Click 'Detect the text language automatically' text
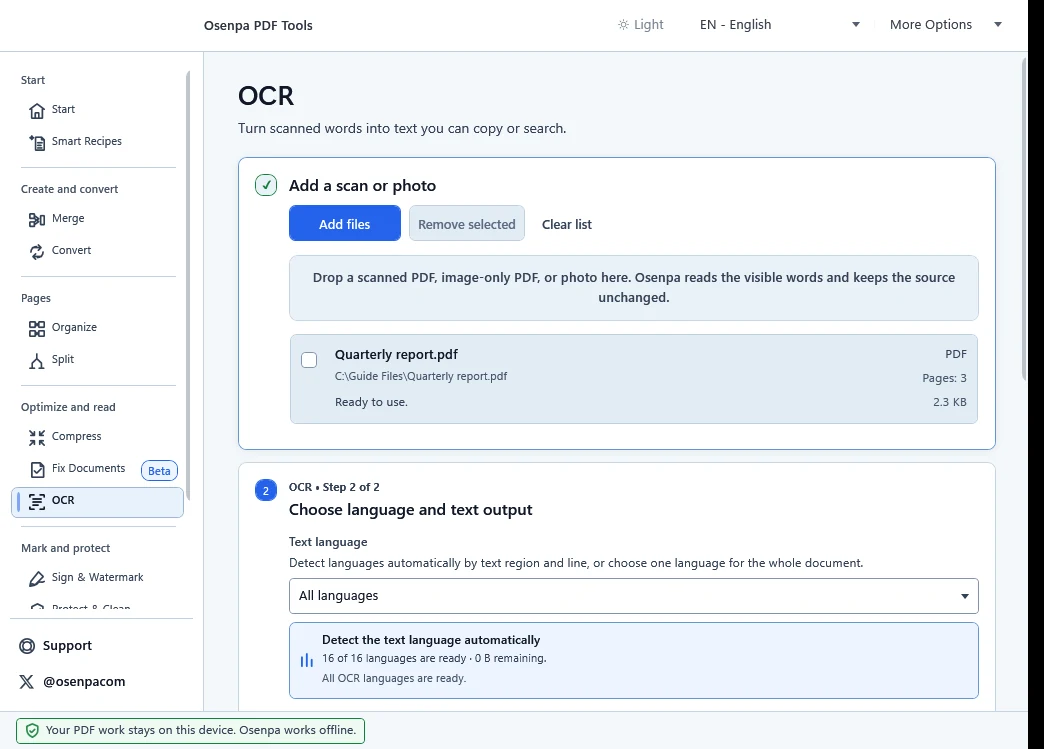 tap(431, 640)
